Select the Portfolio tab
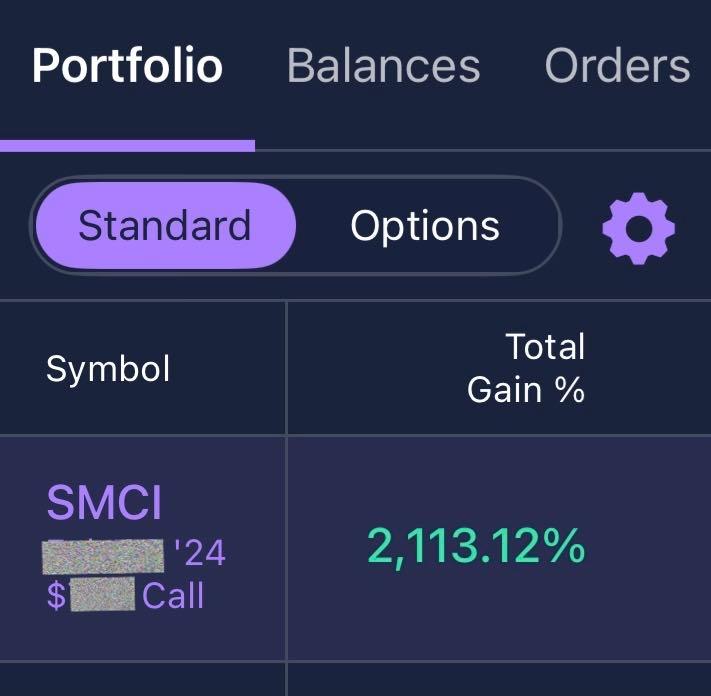This screenshot has height=696, width=711. (x=127, y=66)
